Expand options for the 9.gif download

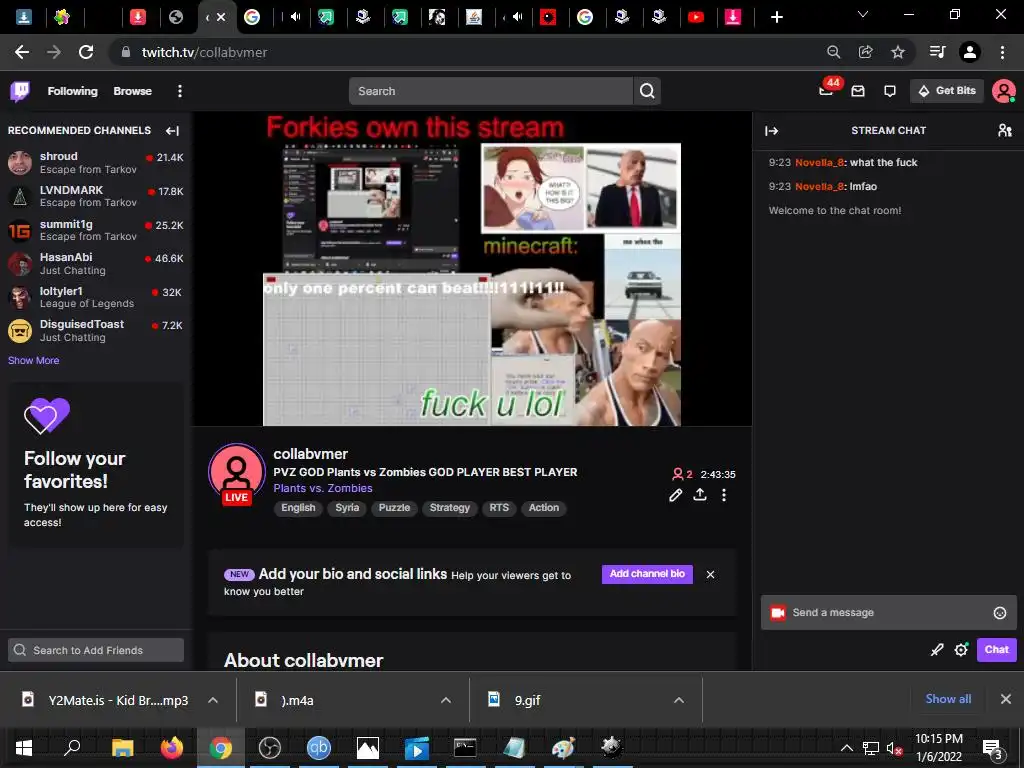679,700
